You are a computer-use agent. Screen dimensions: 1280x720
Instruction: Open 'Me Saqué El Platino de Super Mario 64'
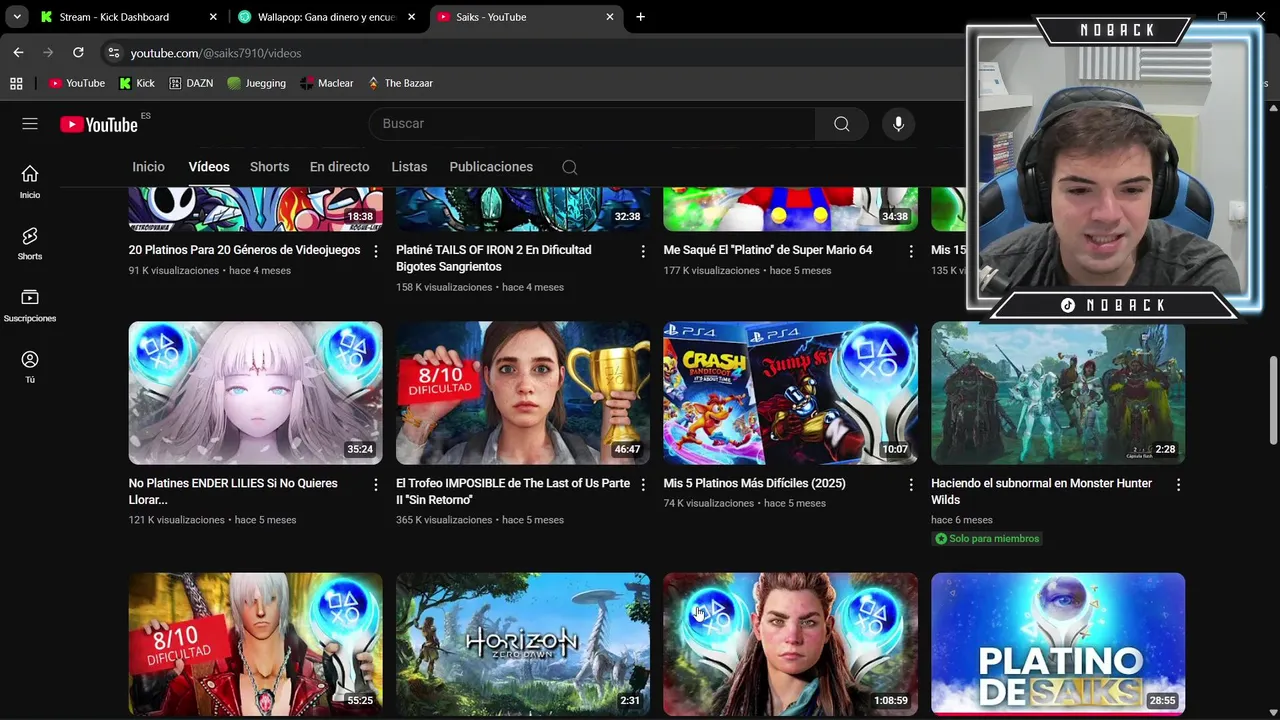(x=768, y=250)
